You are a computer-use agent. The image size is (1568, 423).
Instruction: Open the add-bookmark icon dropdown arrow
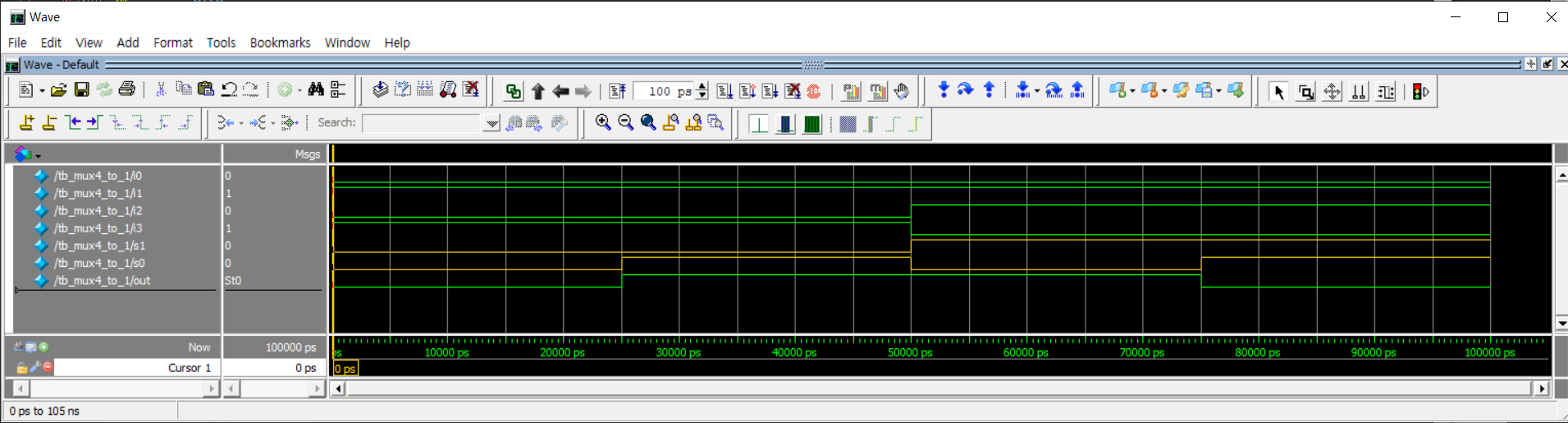click(x=1132, y=91)
